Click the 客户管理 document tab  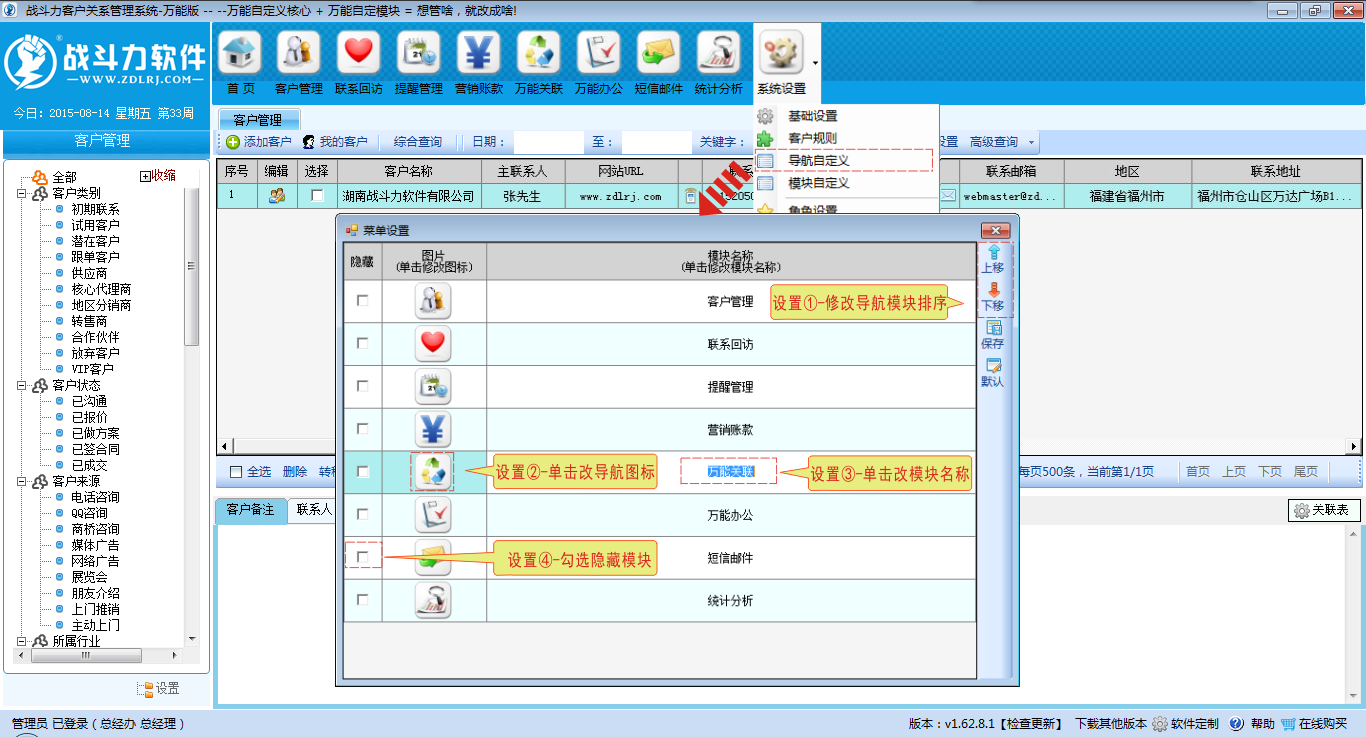click(x=258, y=120)
